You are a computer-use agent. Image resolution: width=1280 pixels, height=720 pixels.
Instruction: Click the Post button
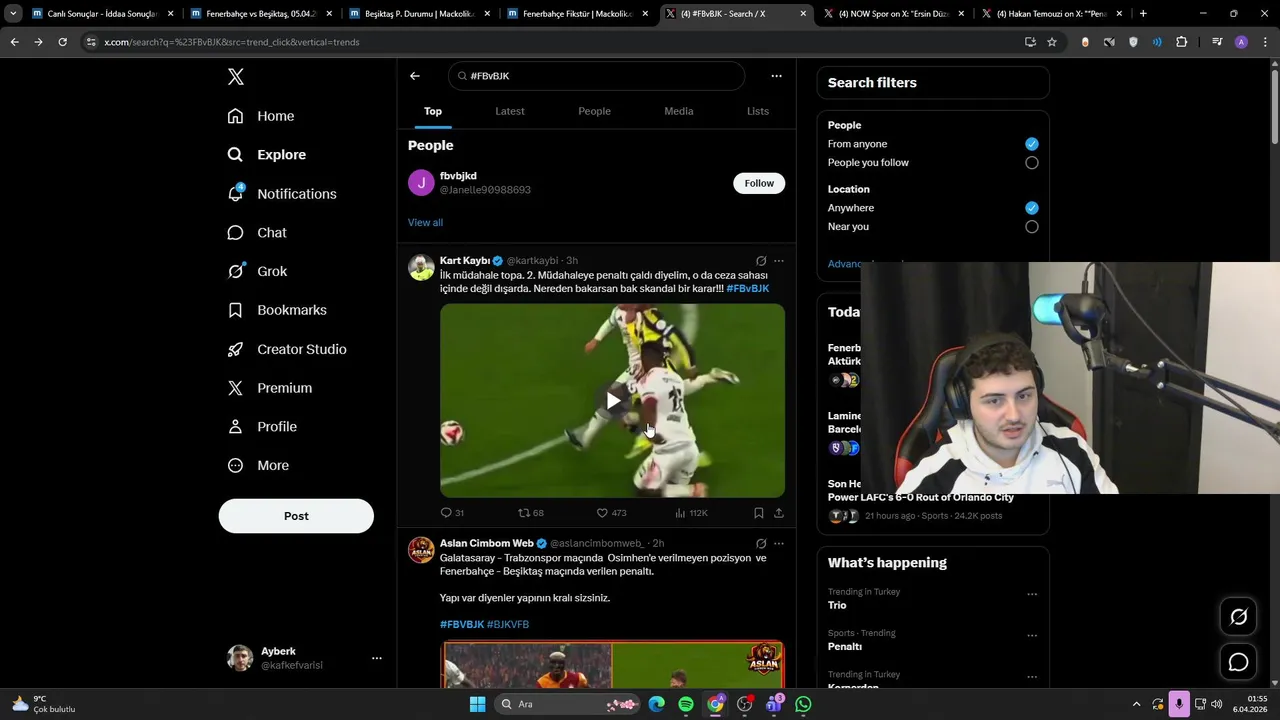click(x=296, y=516)
